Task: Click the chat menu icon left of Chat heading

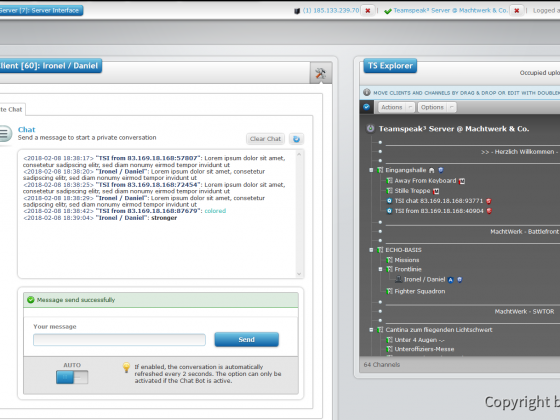Action: click(x=5, y=134)
